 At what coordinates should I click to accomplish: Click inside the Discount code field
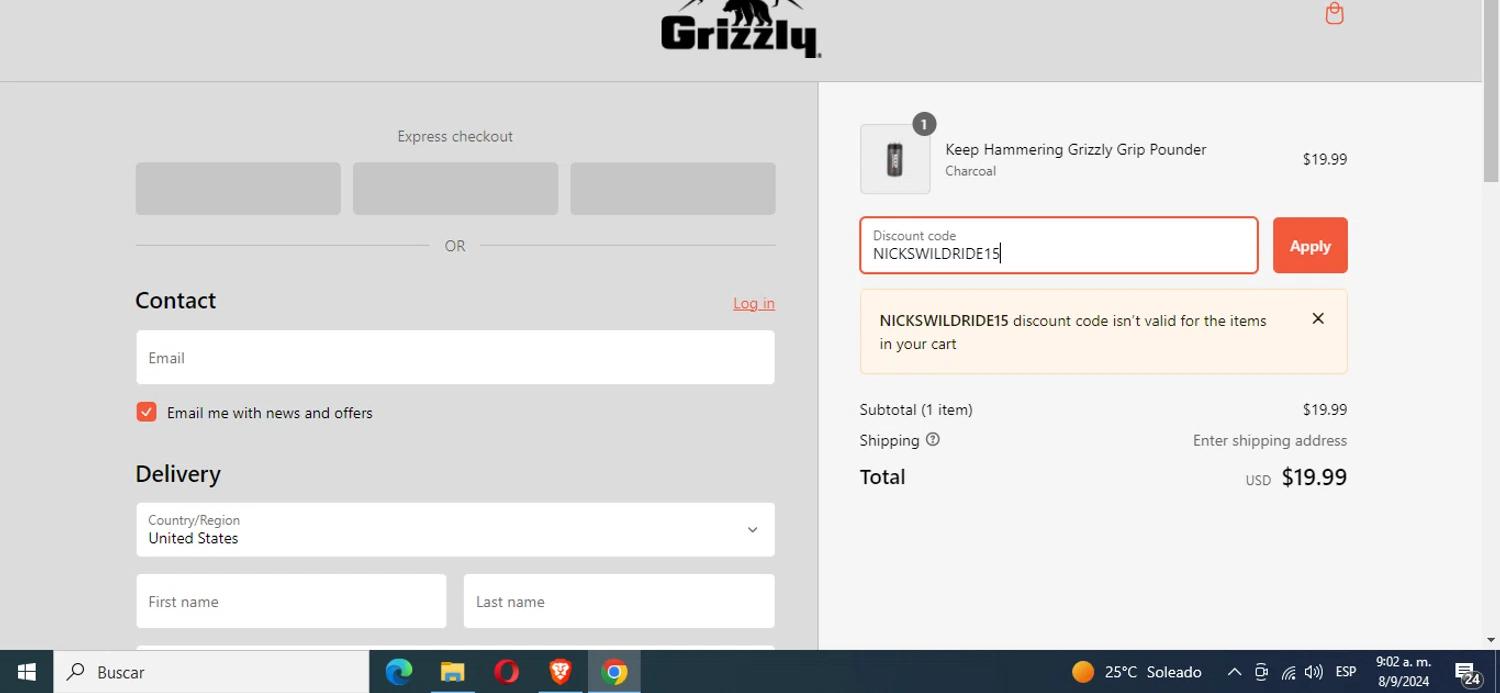(1059, 245)
